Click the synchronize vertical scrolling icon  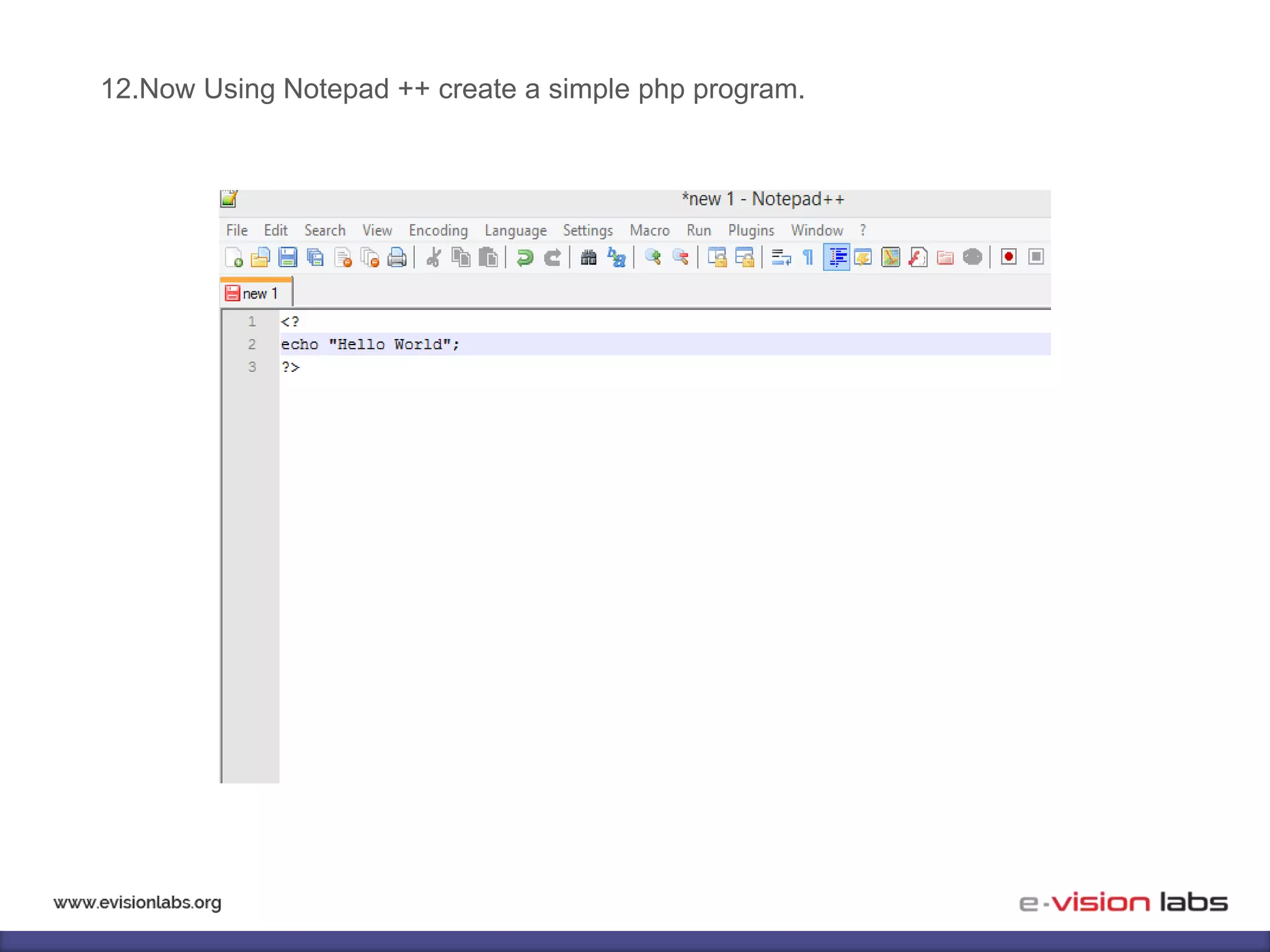(717, 257)
